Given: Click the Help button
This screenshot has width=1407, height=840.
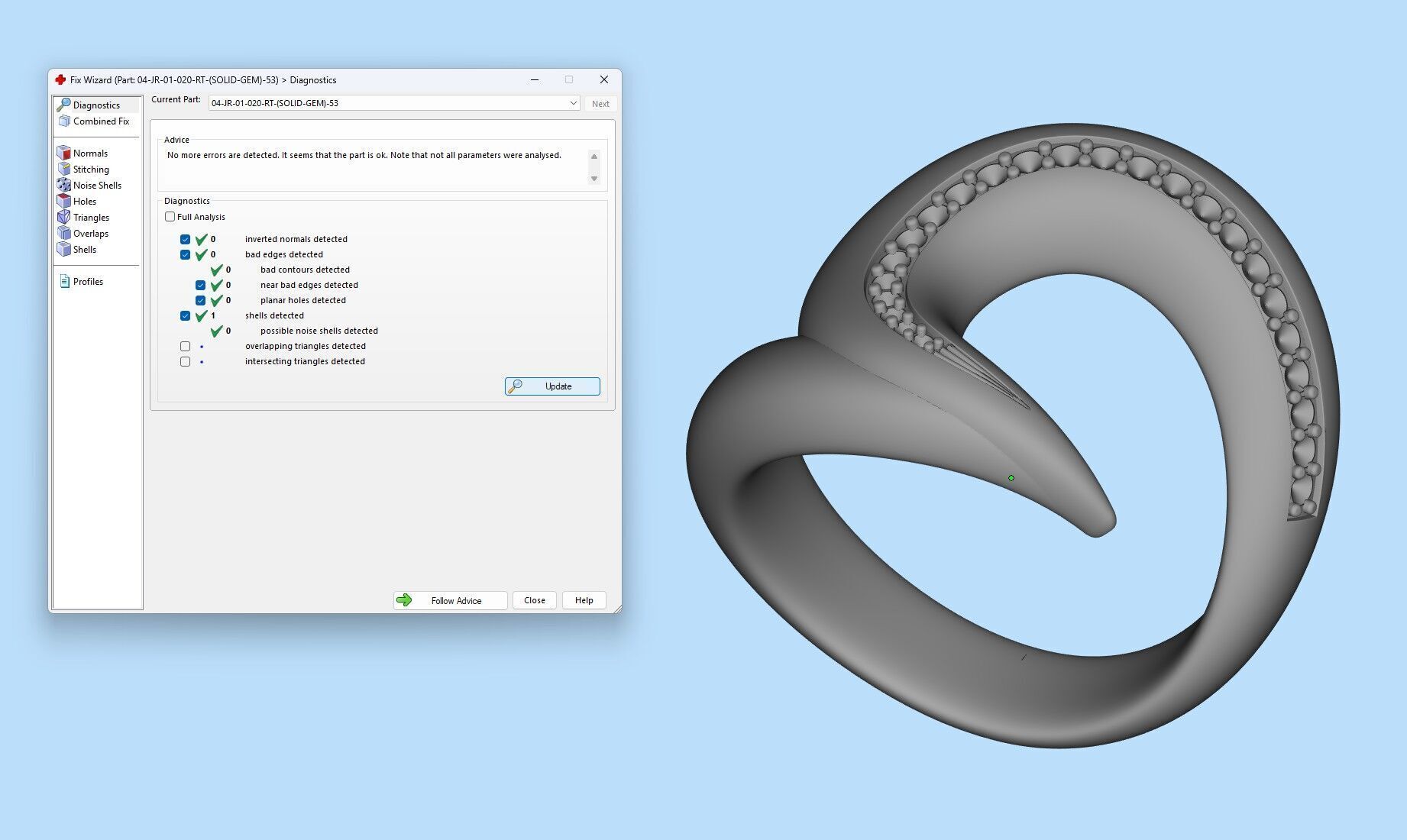Looking at the screenshot, I should [584, 600].
